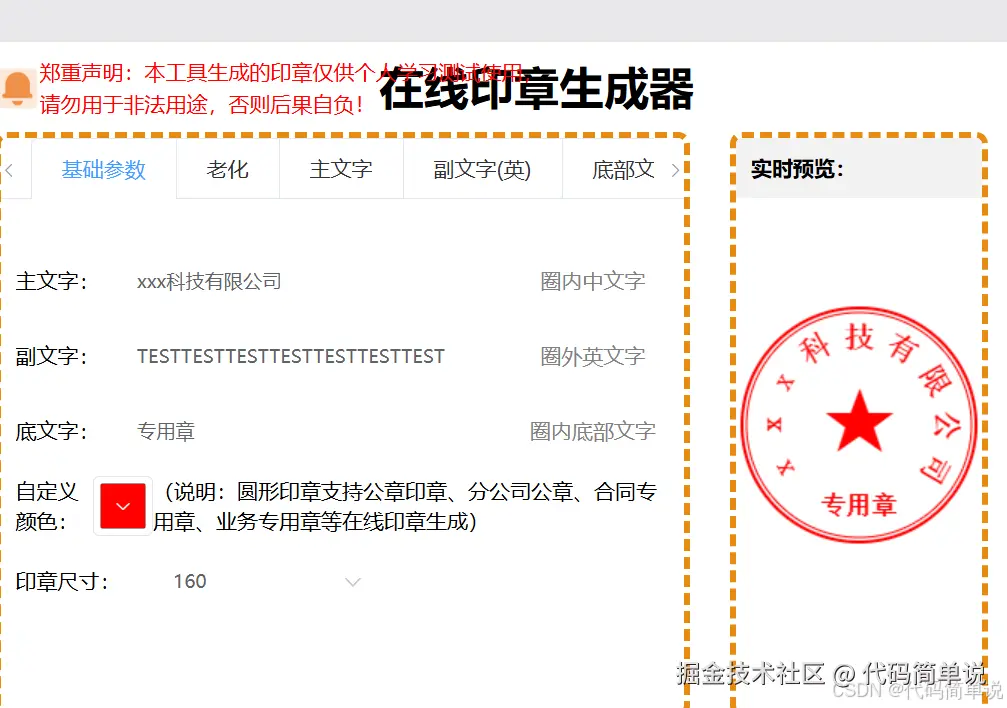1007x708 pixels.
Task: Focus the 底文字 input containing 专用章
Action: pos(321,431)
